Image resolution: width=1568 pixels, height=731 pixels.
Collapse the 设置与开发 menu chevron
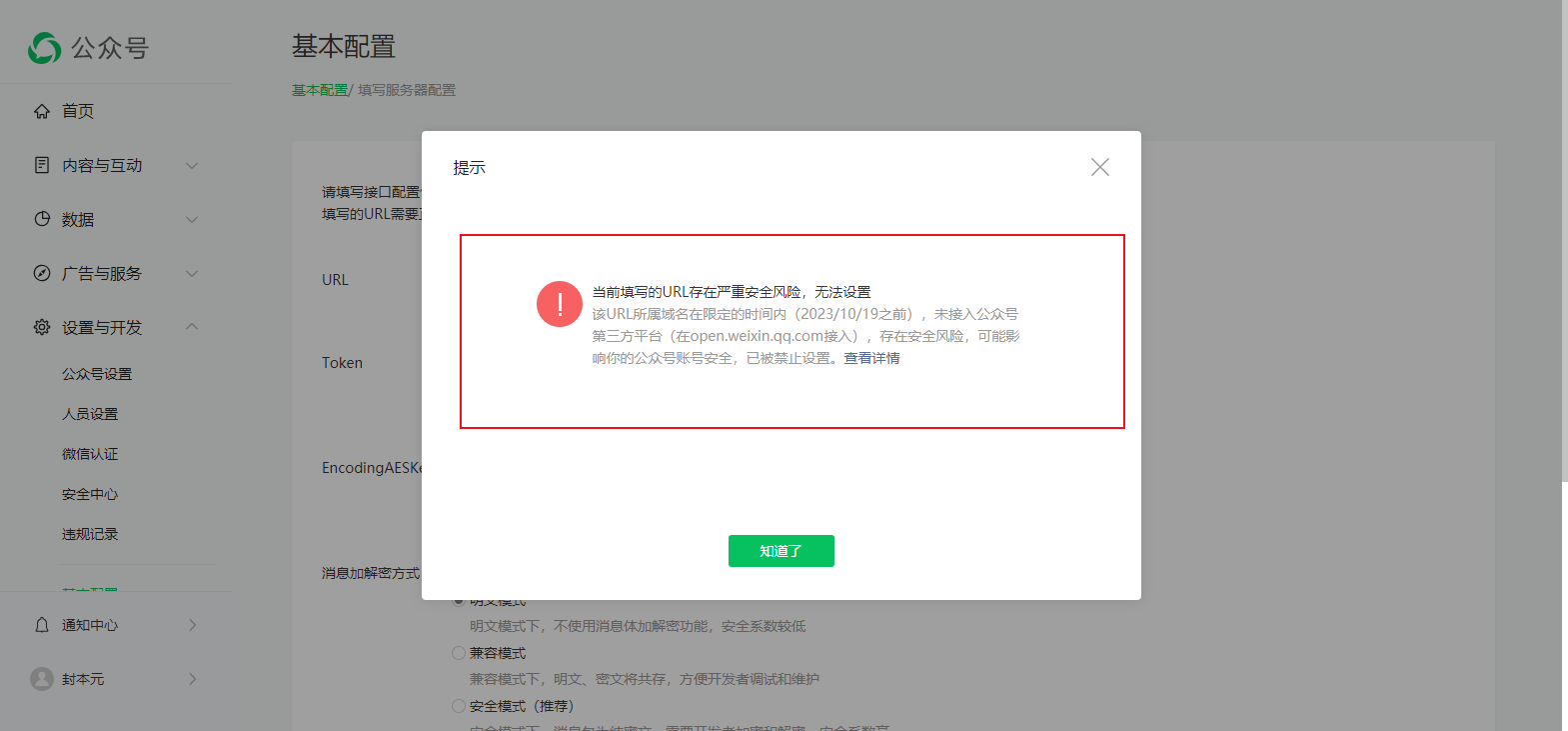(192, 327)
